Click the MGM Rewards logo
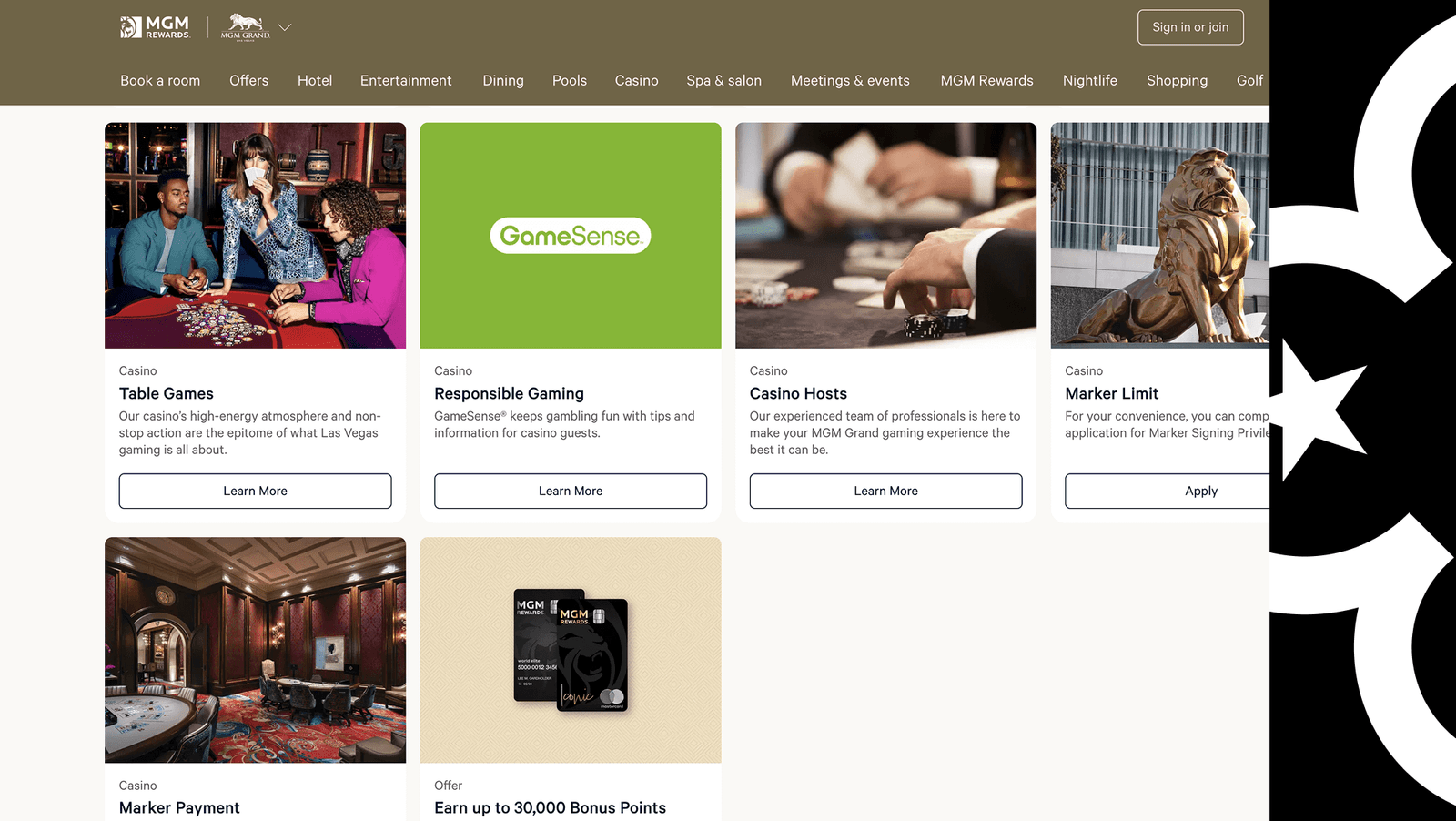This screenshot has height=821, width=1456. point(155,27)
